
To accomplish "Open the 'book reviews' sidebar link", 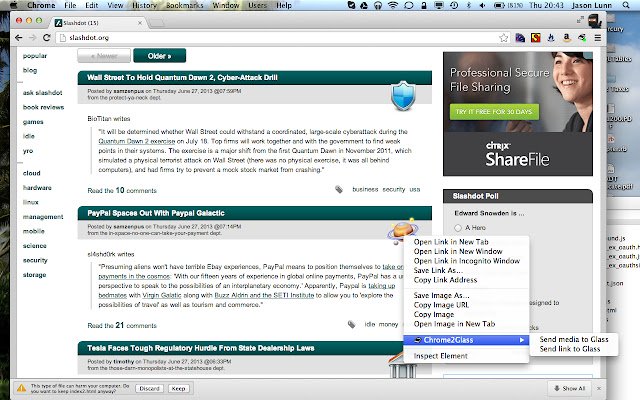I will click(43, 107).
